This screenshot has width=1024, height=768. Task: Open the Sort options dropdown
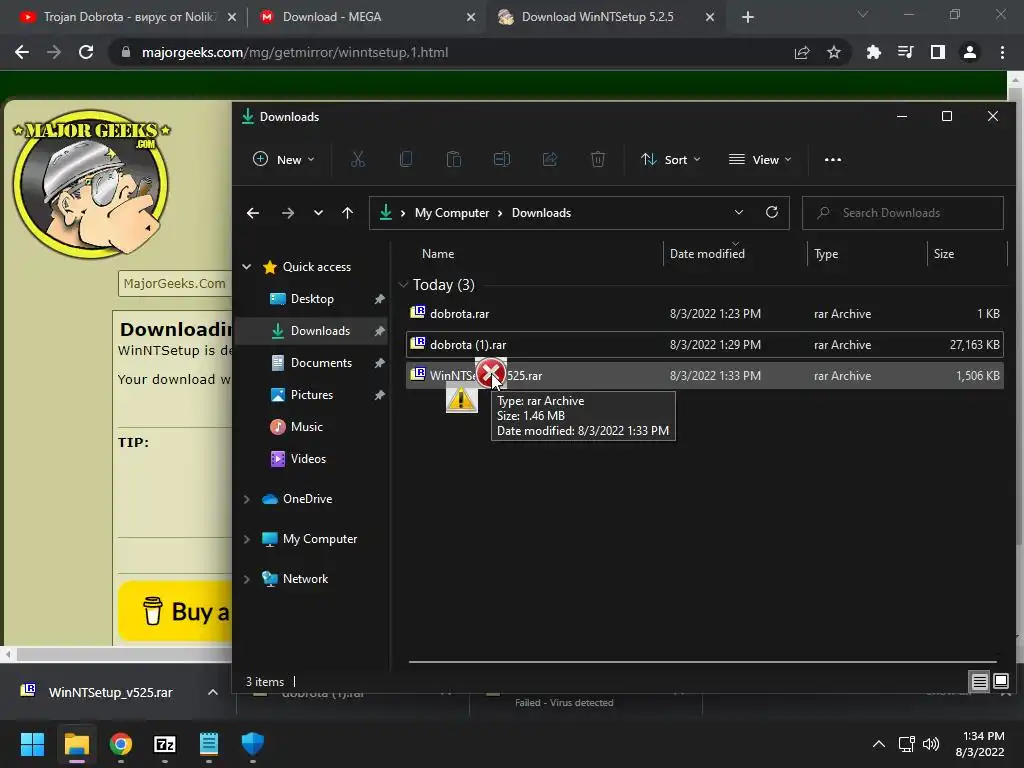click(671, 159)
